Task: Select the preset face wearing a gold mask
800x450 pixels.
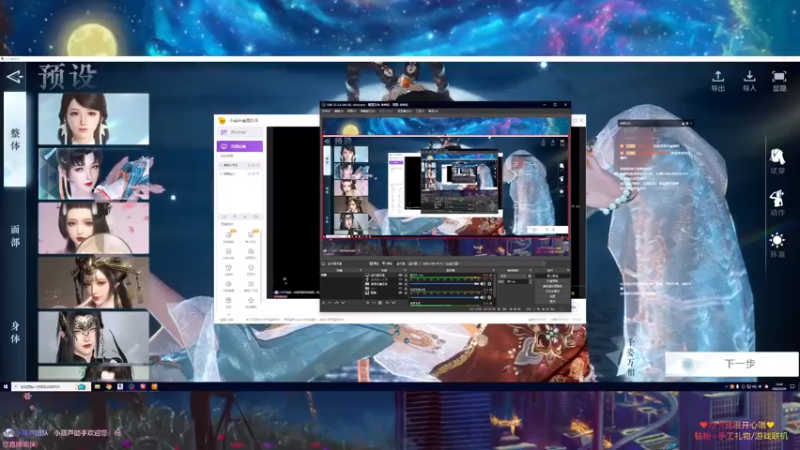Action: click(x=94, y=337)
